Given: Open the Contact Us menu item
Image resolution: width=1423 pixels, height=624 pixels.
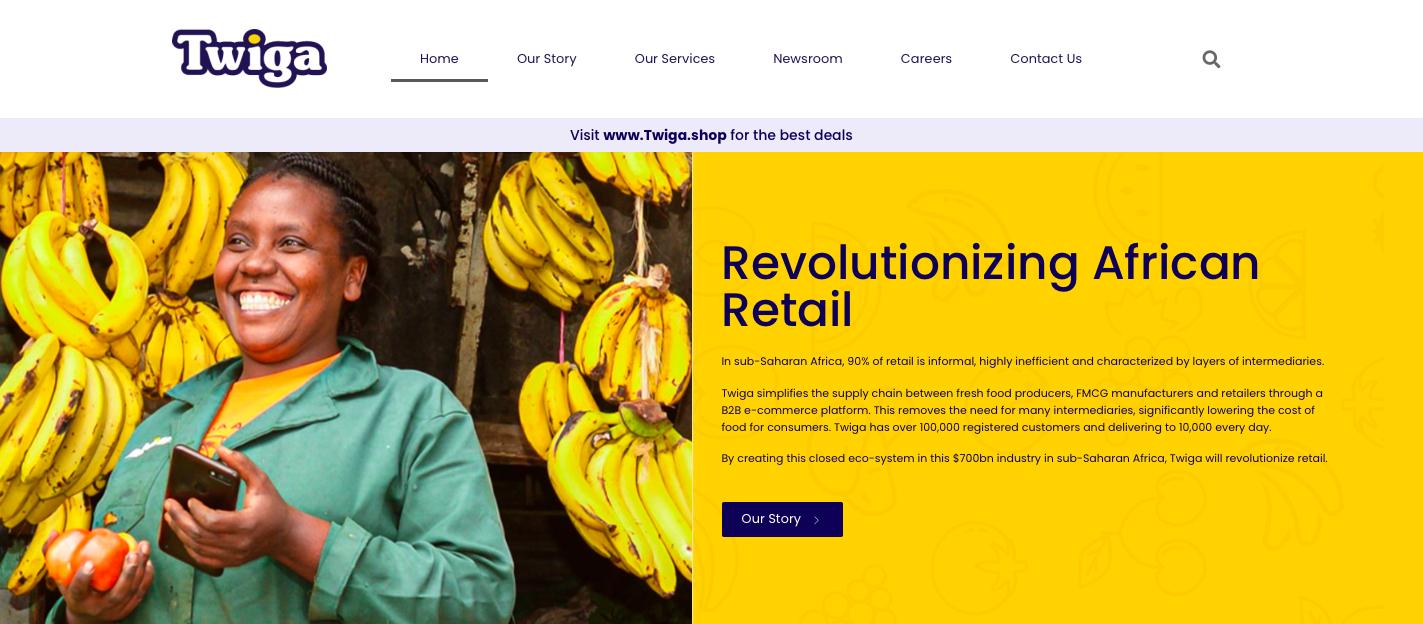Looking at the screenshot, I should coord(1045,59).
